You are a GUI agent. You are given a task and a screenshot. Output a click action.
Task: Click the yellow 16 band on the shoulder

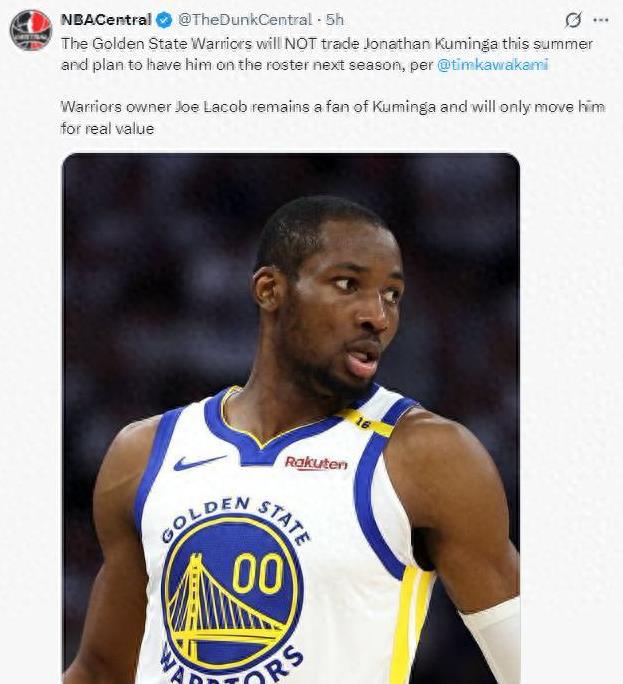[x=366, y=422]
